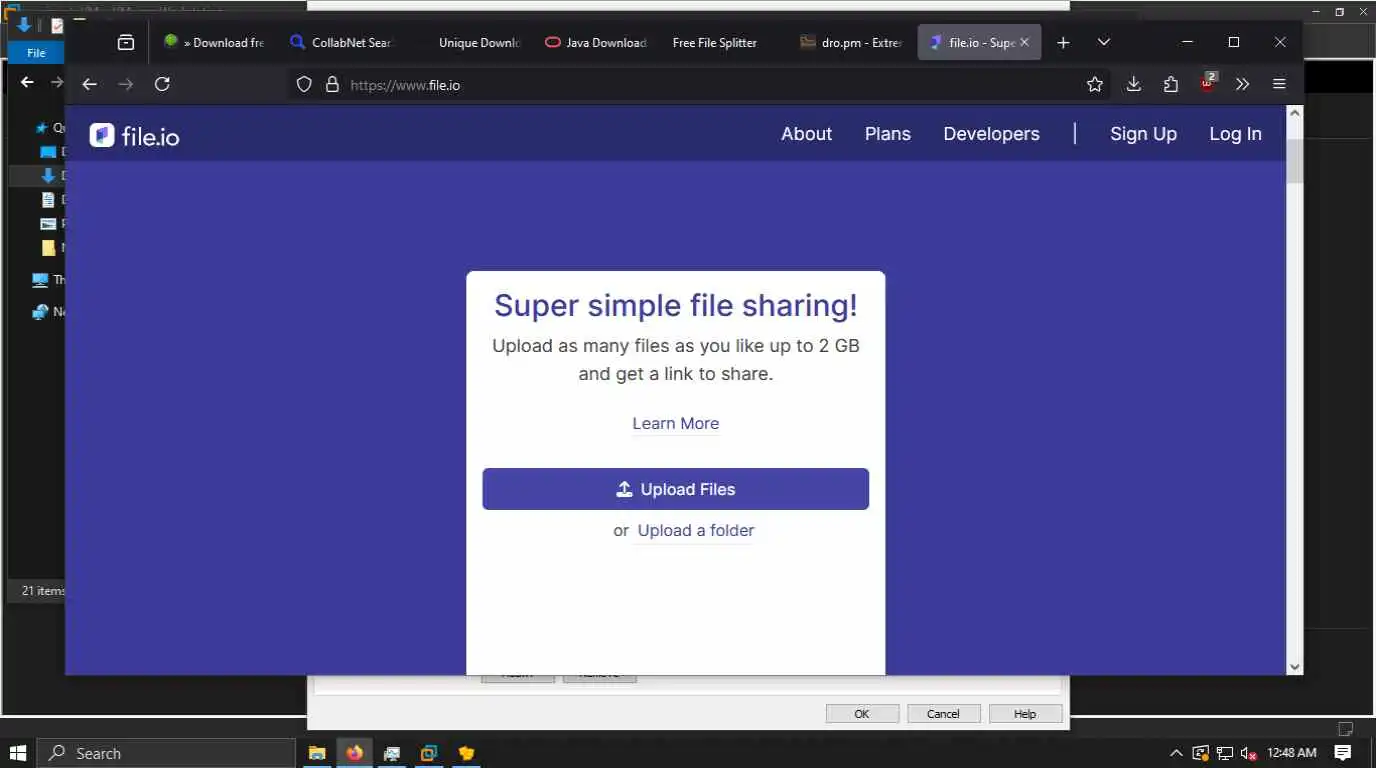
Task: Open Plans page on file.io
Action: coord(888,134)
